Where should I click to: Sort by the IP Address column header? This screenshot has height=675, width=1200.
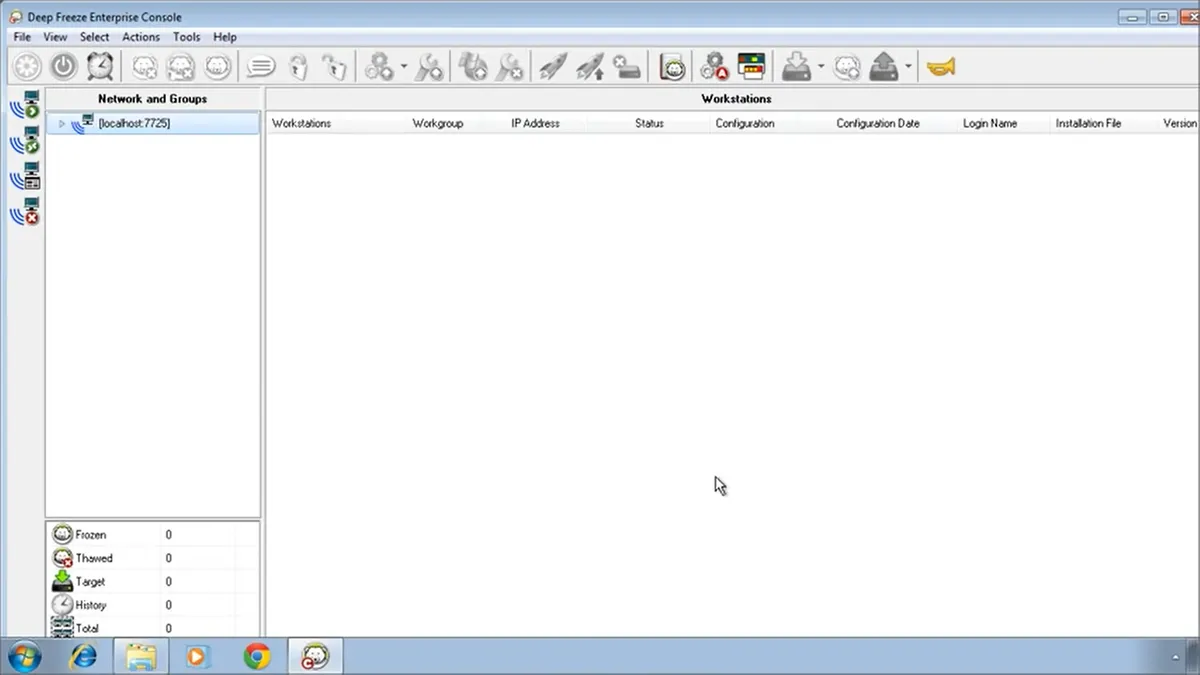535,123
